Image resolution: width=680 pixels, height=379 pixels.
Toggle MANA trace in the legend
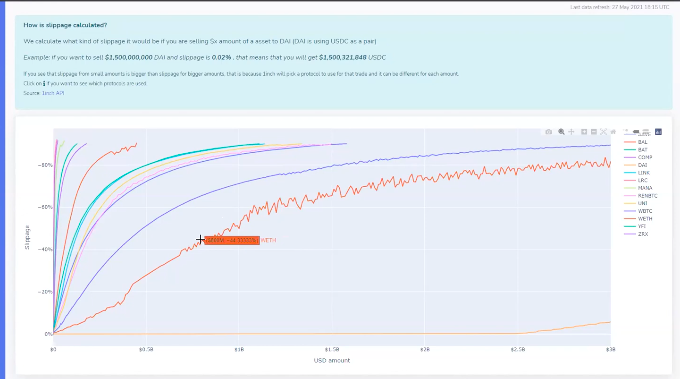[638, 188]
